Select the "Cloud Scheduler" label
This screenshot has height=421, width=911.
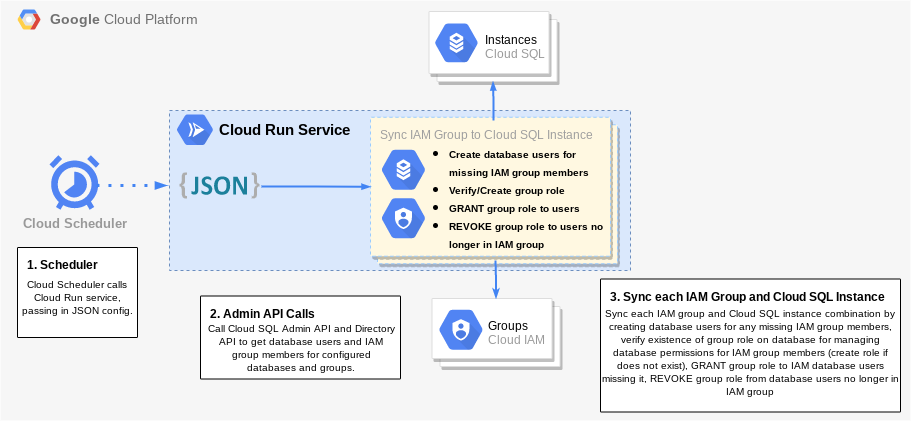pos(75,224)
